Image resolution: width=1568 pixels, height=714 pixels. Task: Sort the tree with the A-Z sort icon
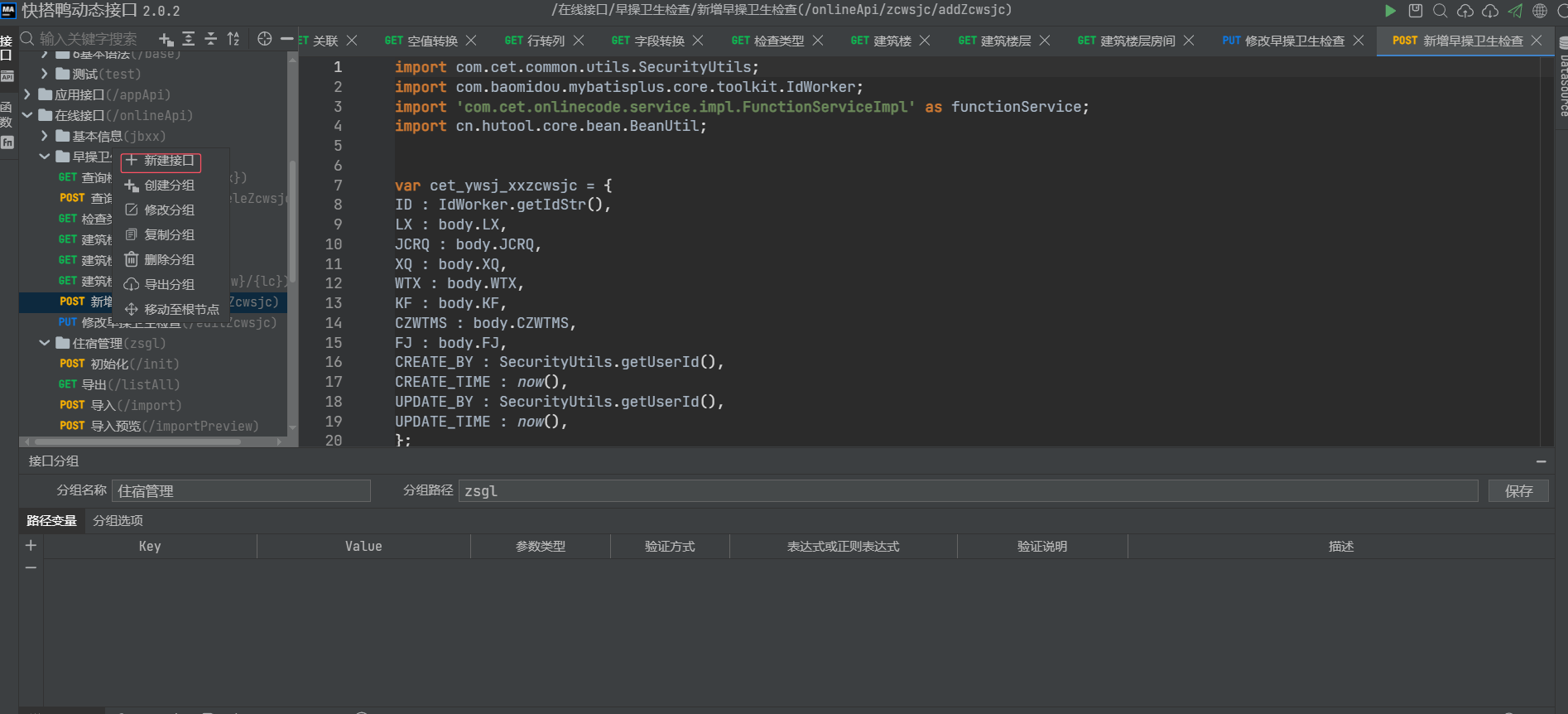(x=233, y=39)
